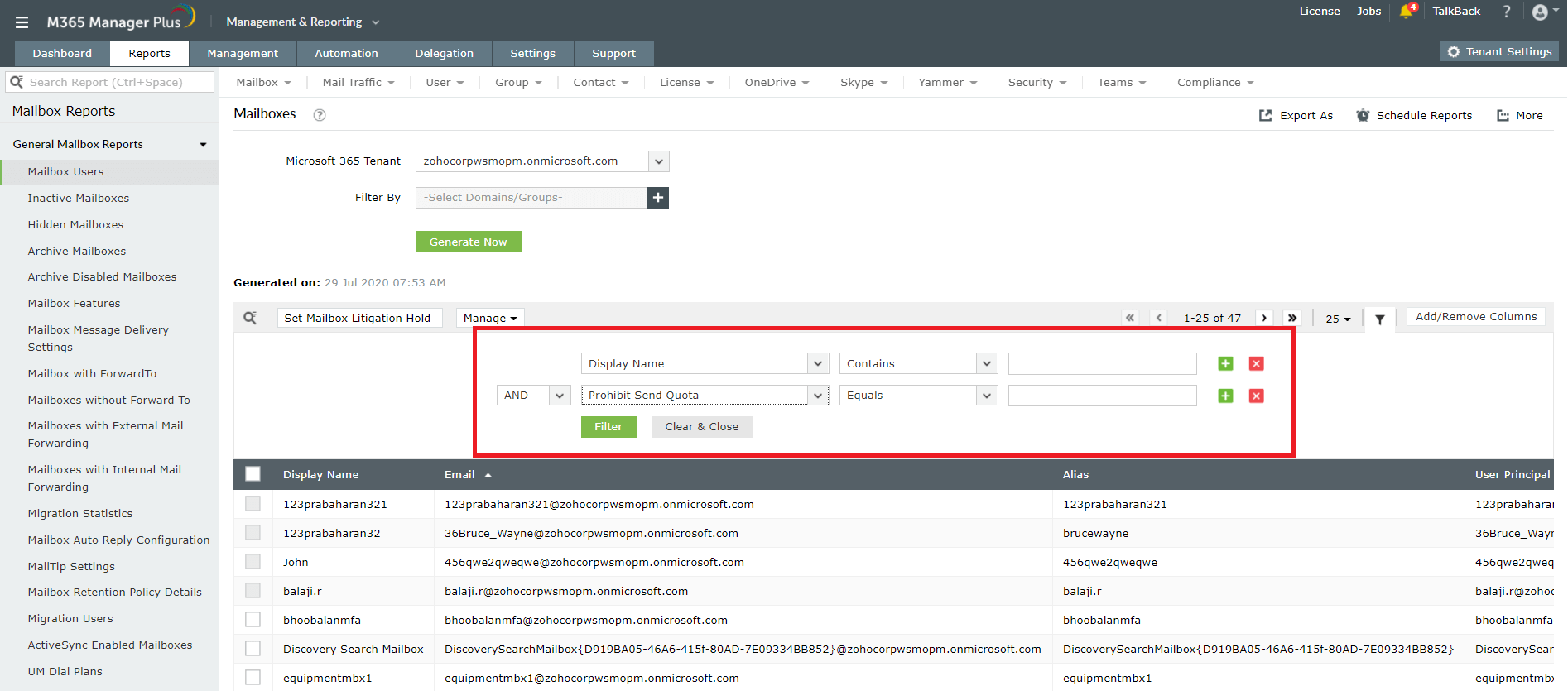Image resolution: width=1568 pixels, height=691 pixels.
Task: Open the hamburger navigation menu
Action: tap(22, 22)
